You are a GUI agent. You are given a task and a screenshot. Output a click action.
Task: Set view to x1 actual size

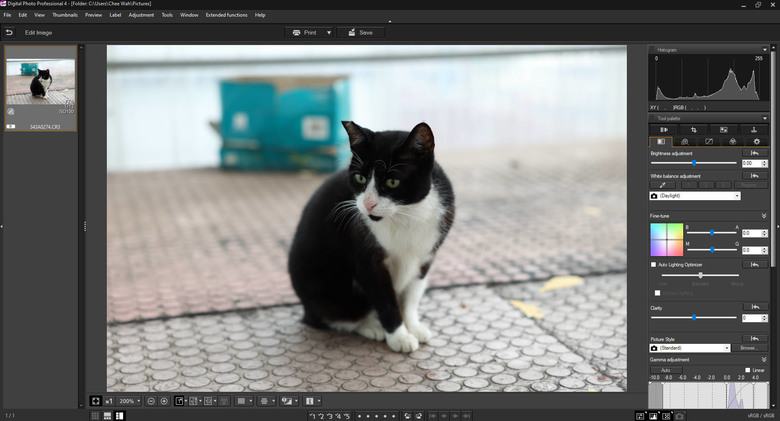click(x=109, y=401)
